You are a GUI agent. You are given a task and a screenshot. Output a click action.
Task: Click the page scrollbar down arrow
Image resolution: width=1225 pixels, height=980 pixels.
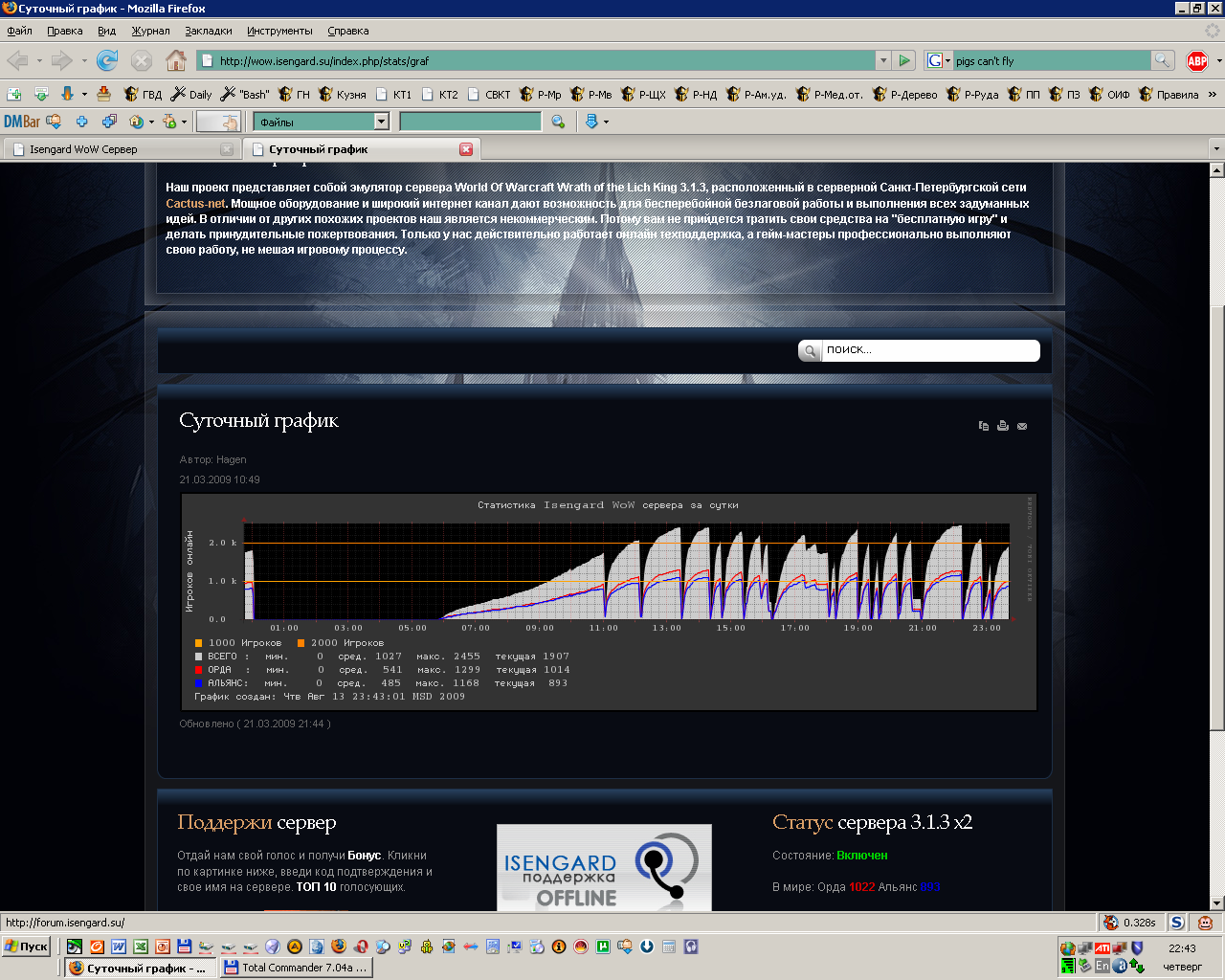1216,902
